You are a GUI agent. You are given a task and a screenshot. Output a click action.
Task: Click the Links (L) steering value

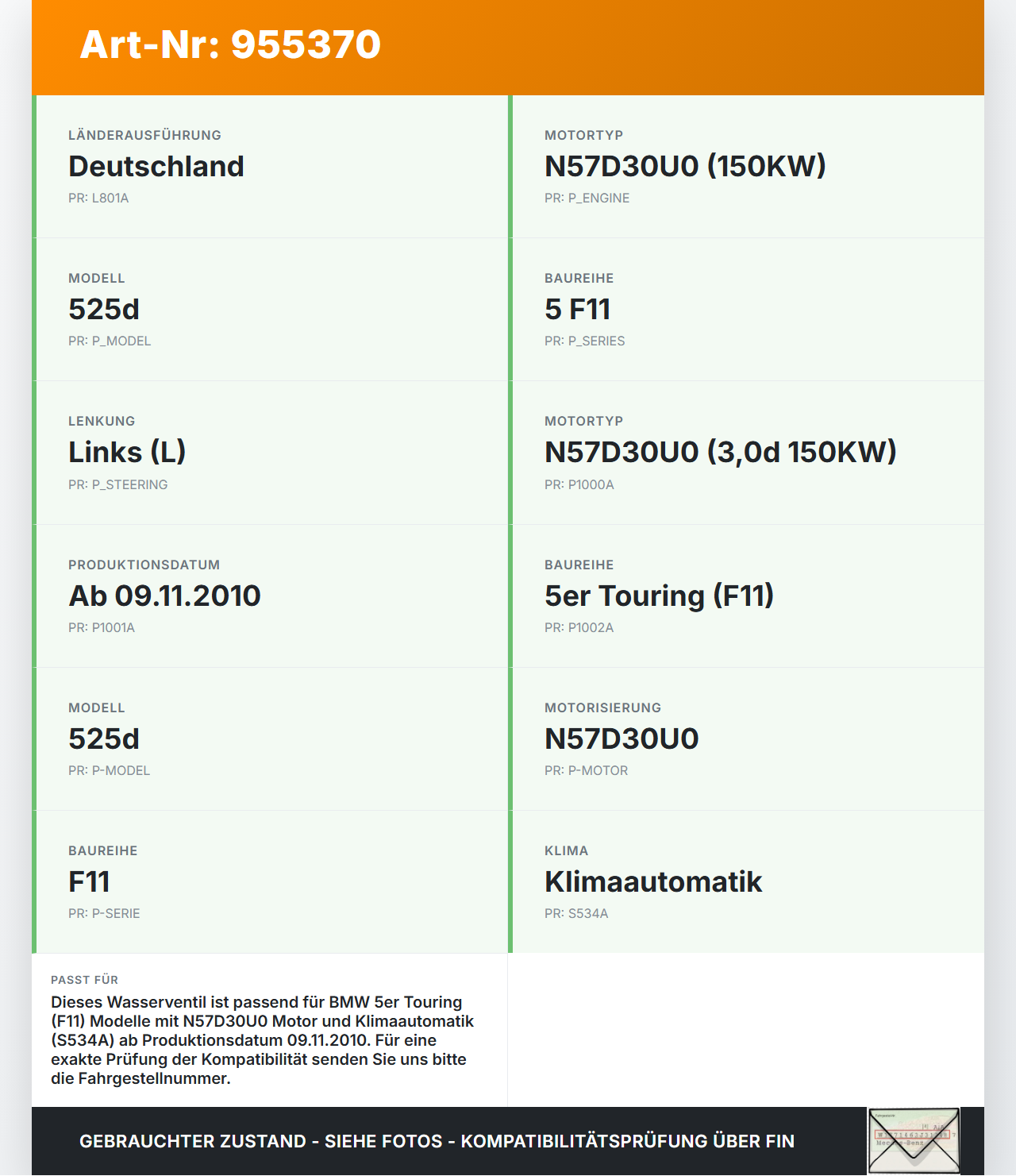click(x=127, y=453)
